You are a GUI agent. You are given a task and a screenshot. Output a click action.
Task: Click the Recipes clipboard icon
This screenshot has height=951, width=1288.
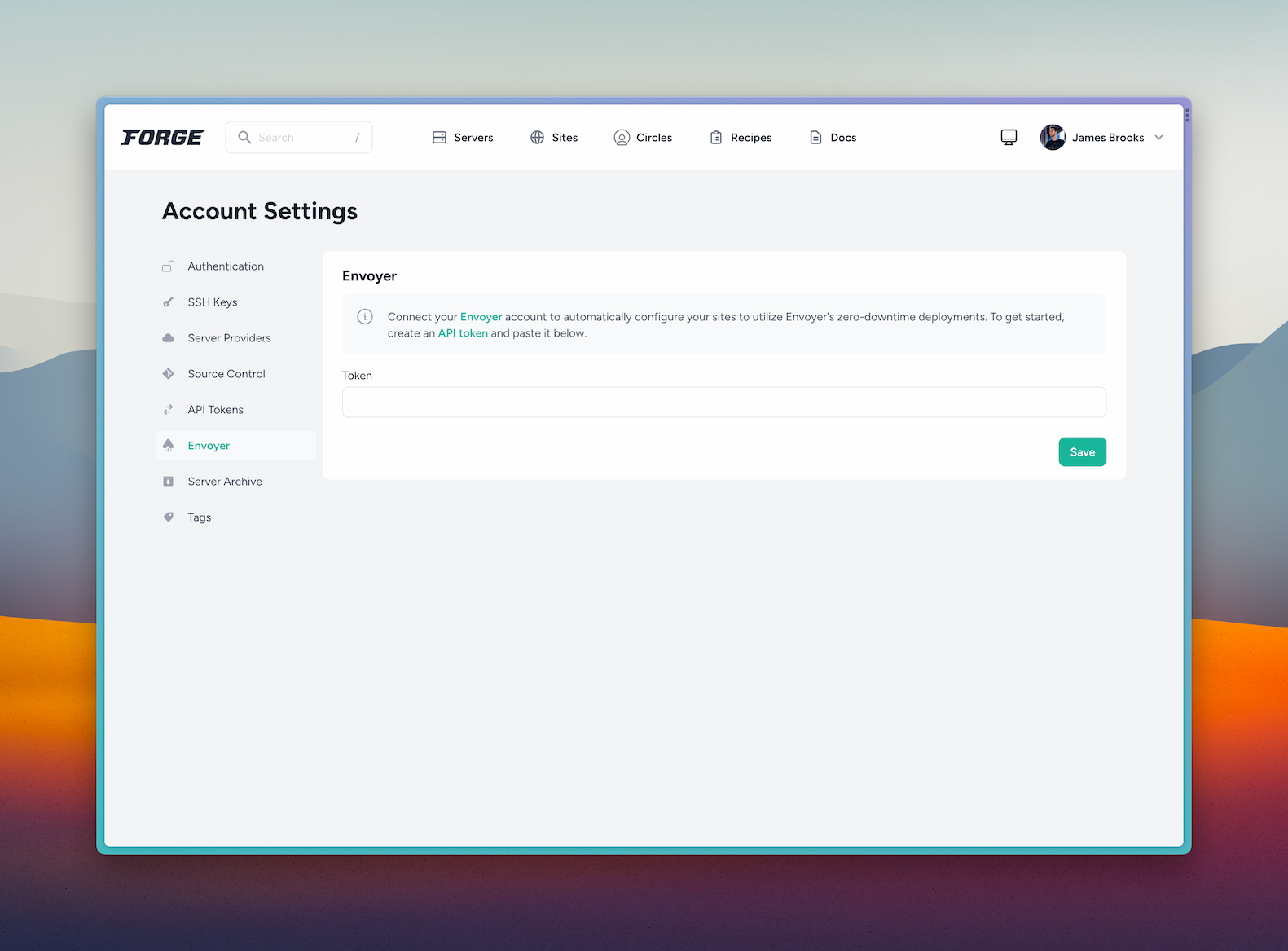tap(716, 137)
